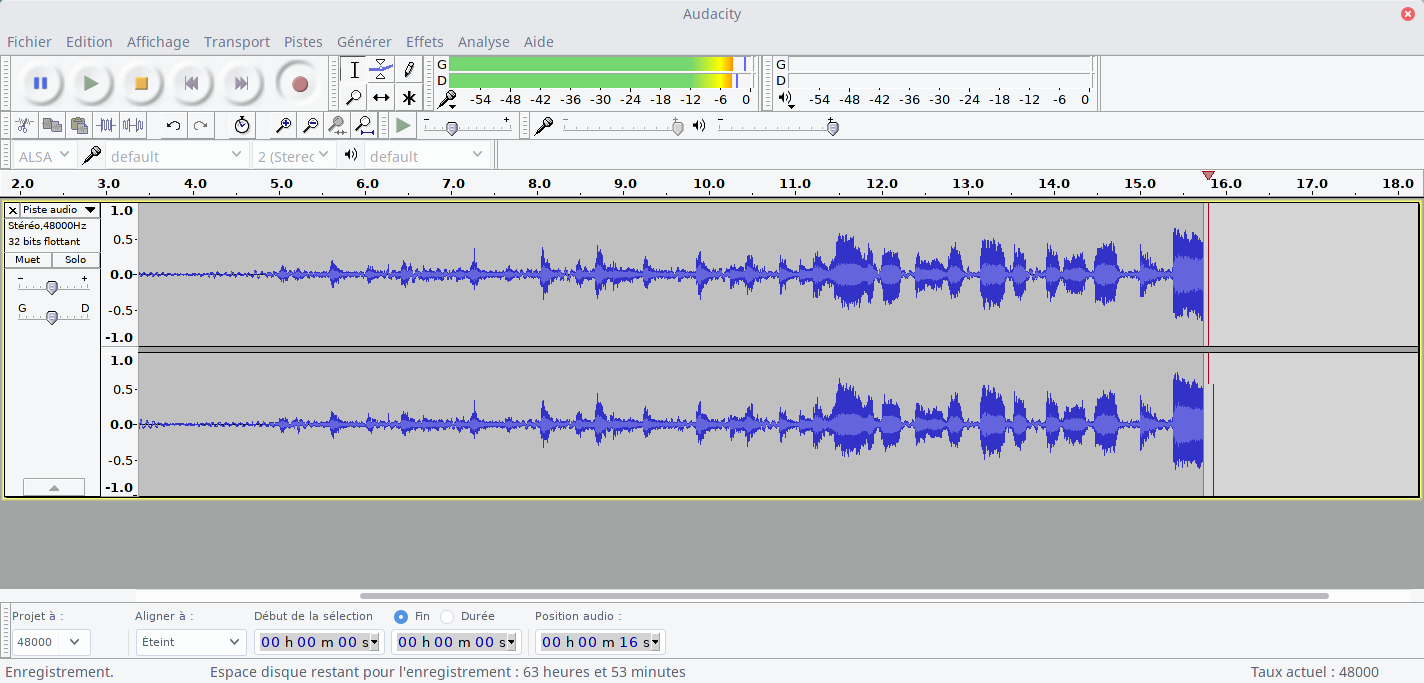
Task: Open the playback device default dropdown
Action: tap(427, 155)
